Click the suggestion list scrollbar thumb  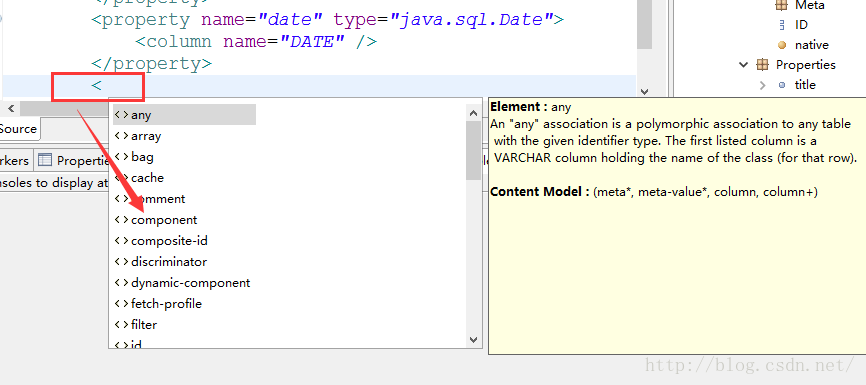pos(473,150)
